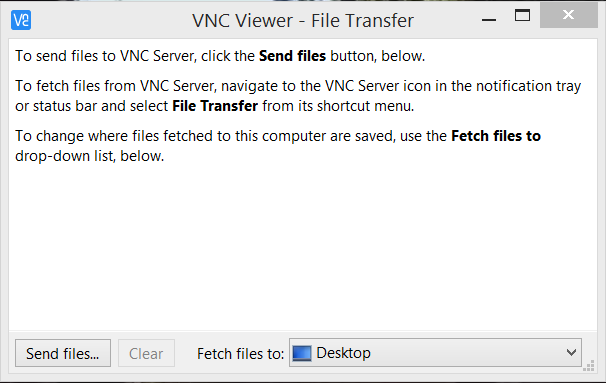The image size is (606, 383).
Task: Maximize the File Transfer window
Action: click(522, 15)
